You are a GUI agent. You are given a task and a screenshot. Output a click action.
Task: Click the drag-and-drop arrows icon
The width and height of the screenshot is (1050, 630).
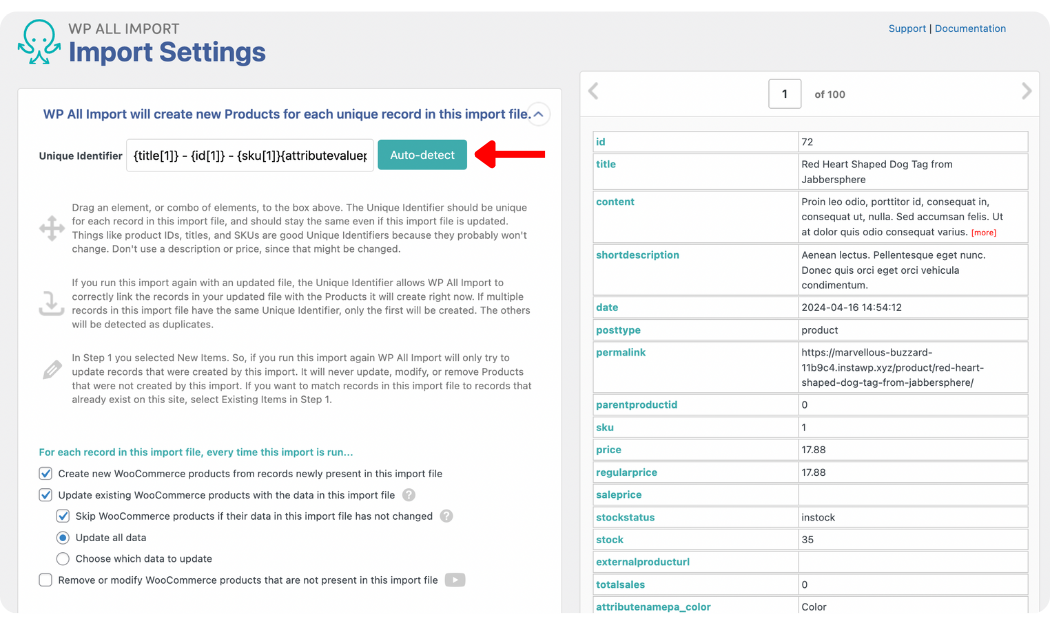click(x=51, y=228)
